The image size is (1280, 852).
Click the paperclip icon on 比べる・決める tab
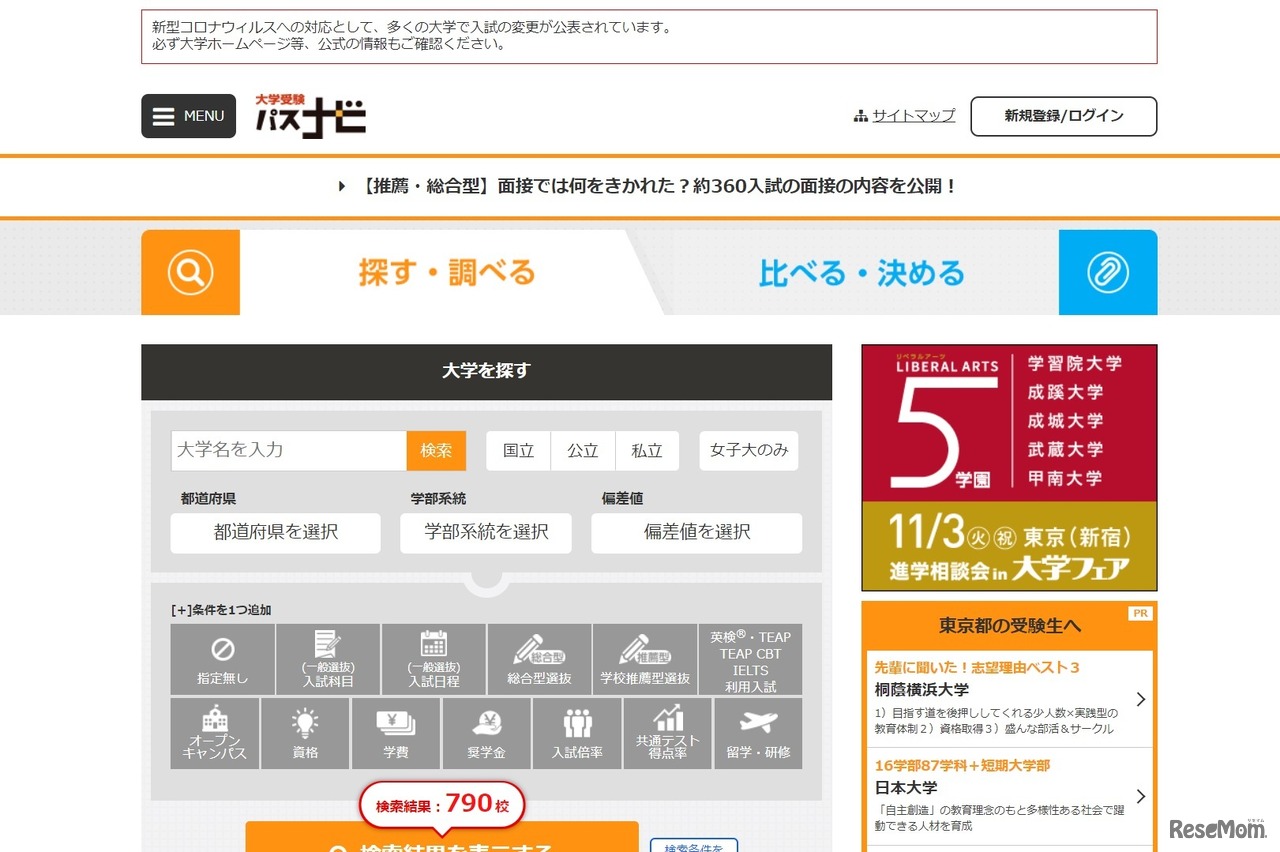[x=1107, y=272]
